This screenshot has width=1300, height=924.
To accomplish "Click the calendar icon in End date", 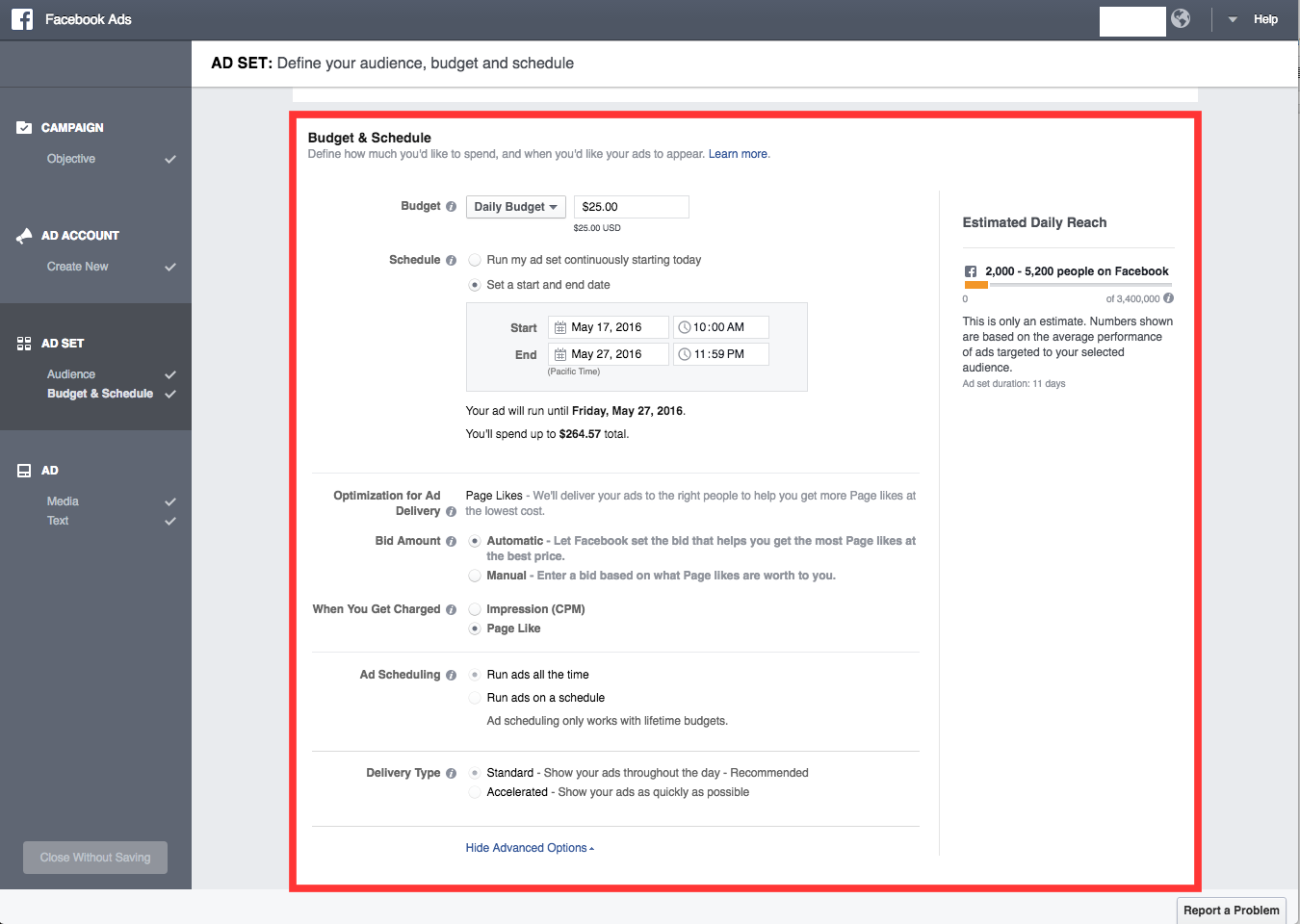I will tap(560, 354).
